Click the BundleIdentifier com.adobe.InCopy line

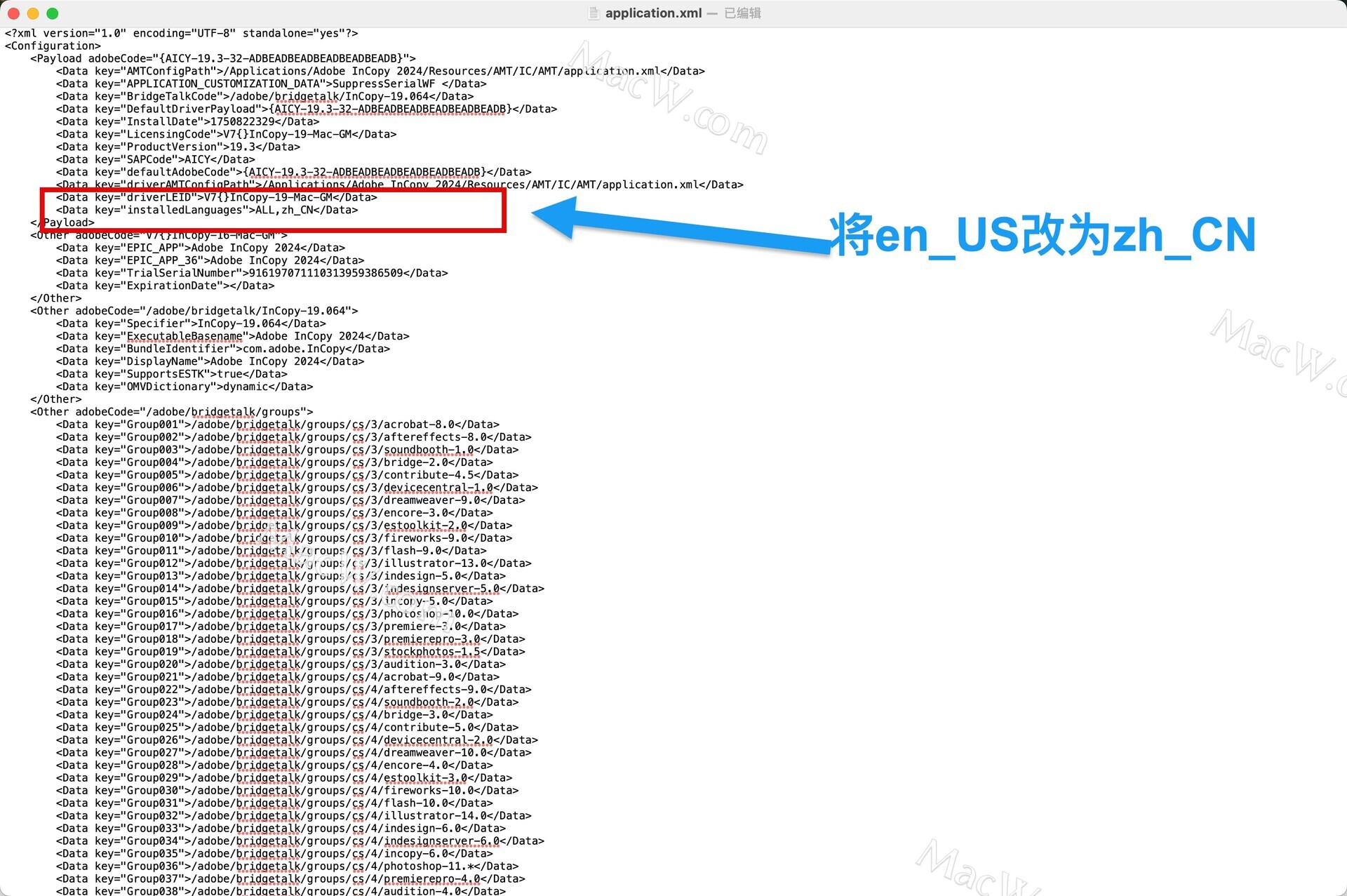[x=223, y=349]
